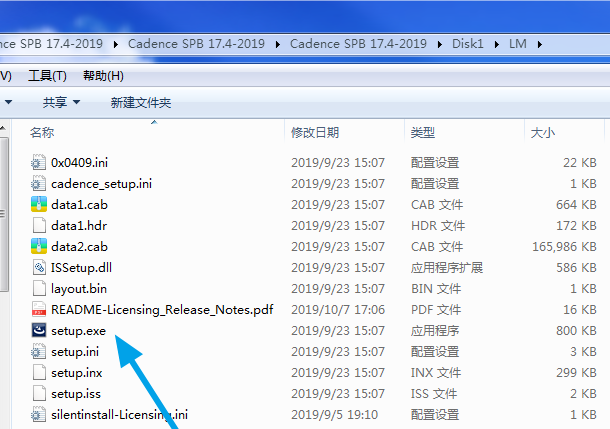This screenshot has height=429, width=610.
Task: Click the 2019/9/5 19:10 date cell
Action: click(335, 415)
